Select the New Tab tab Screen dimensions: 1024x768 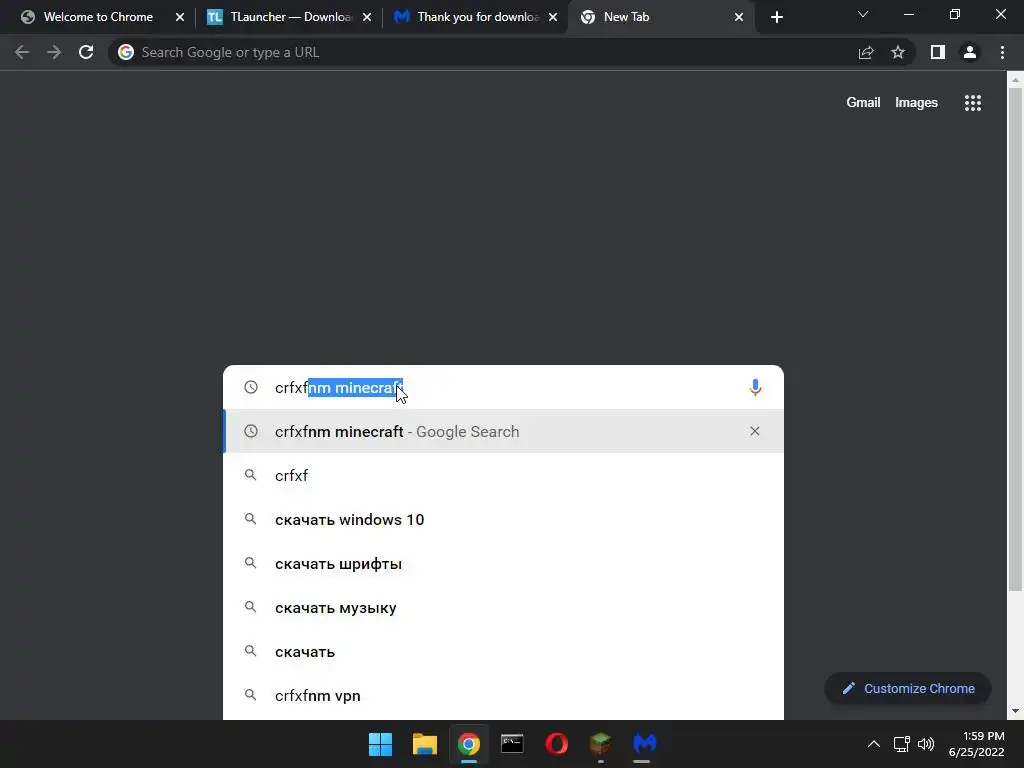pyautogui.click(x=661, y=17)
